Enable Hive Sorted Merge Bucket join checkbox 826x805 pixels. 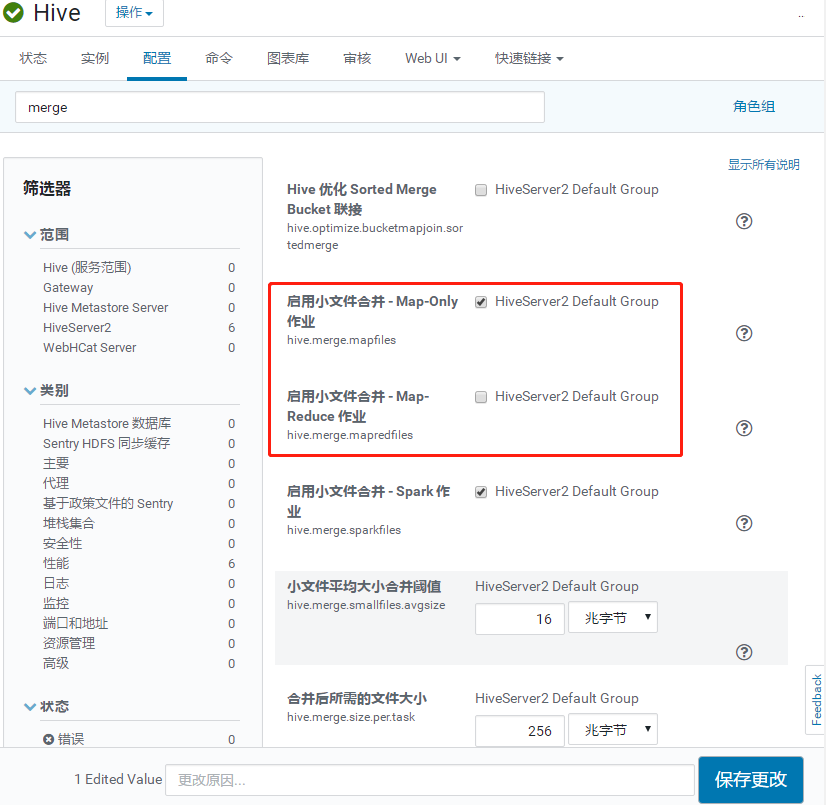pos(480,190)
